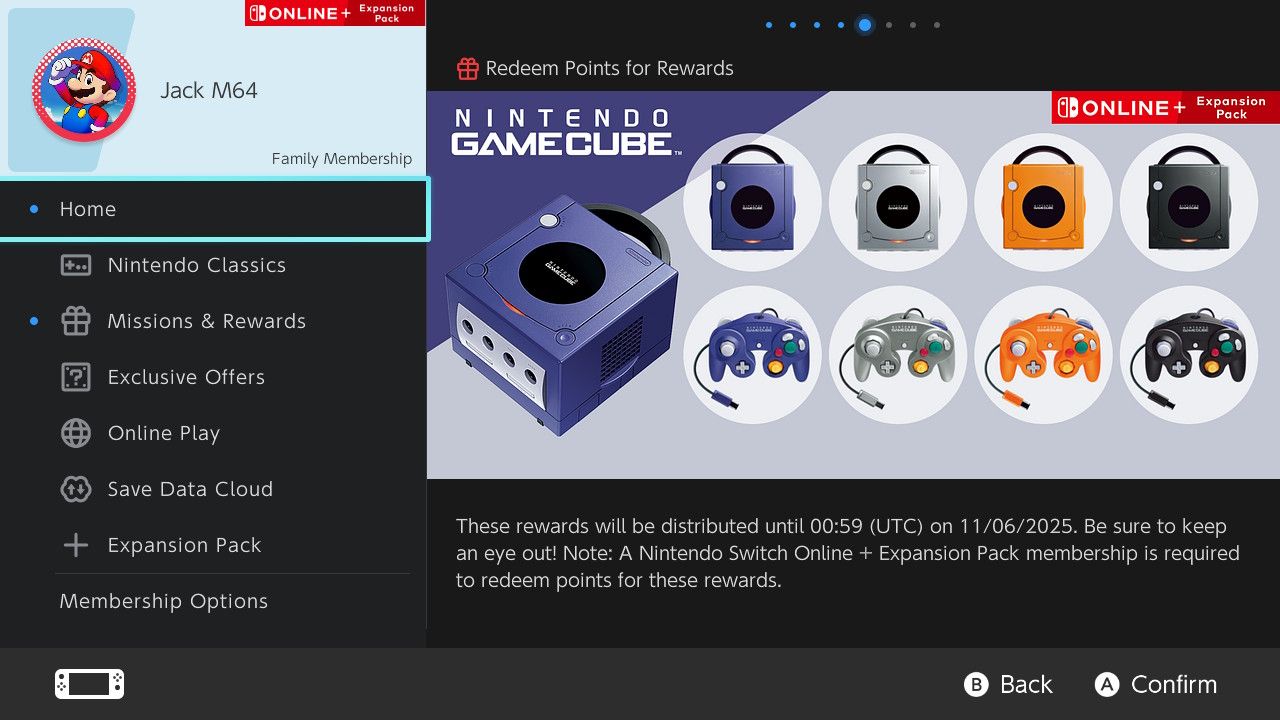Click the Expansion Pack plus icon

click(76, 545)
